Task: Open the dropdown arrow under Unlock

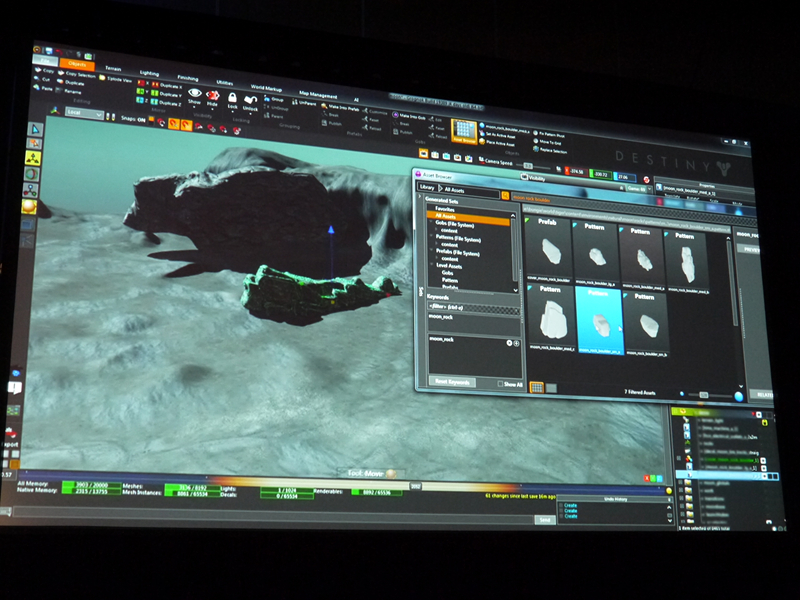Action: (x=249, y=115)
